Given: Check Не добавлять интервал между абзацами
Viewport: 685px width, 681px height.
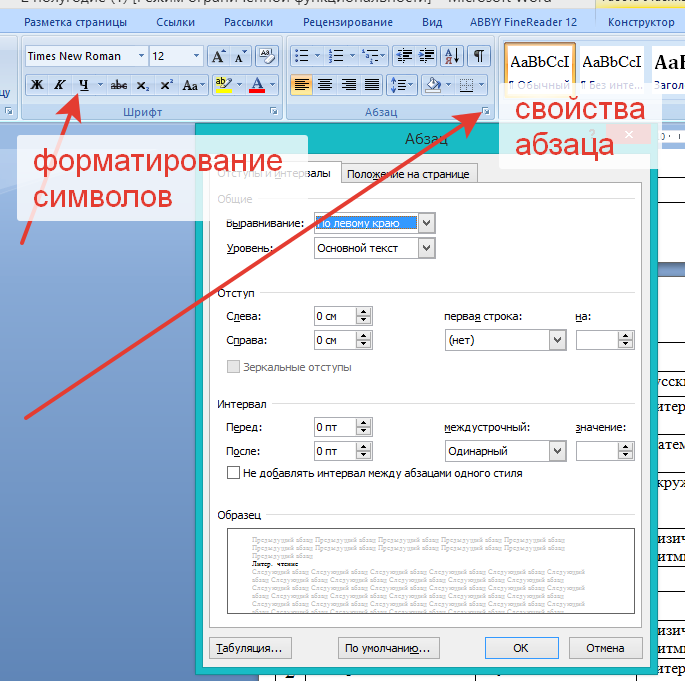Looking at the screenshot, I should (x=233, y=473).
